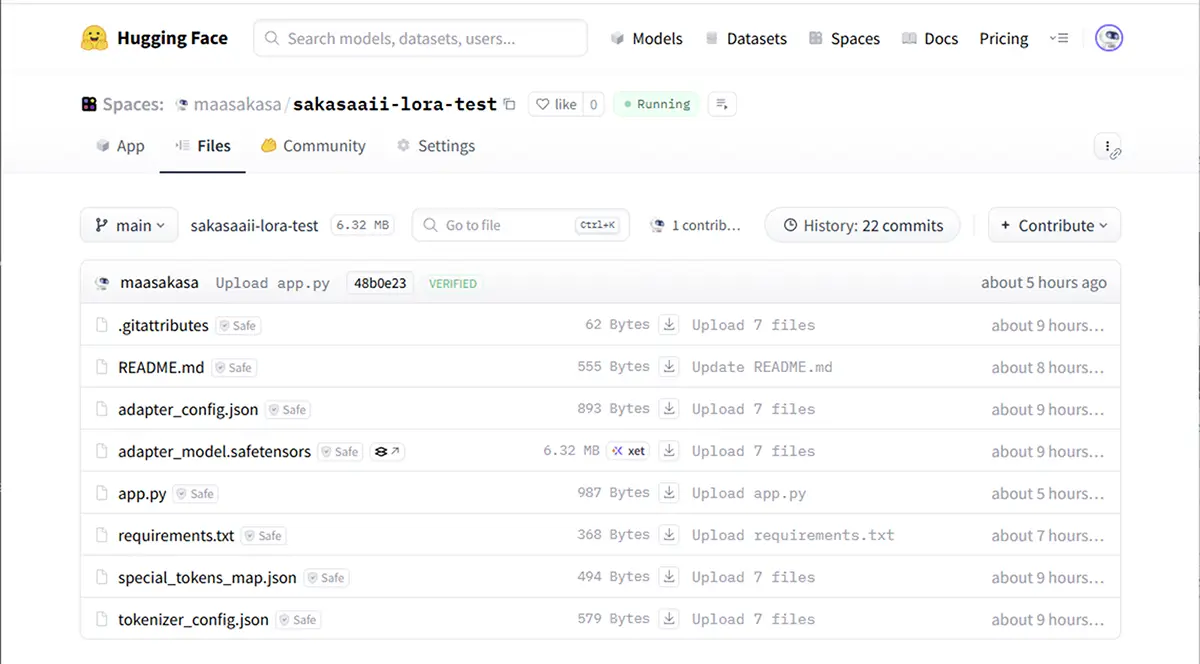The width and height of the screenshot is (1200, 664).
Task: Like the sakasaaii-lora-test space
Action: point(555,104)
